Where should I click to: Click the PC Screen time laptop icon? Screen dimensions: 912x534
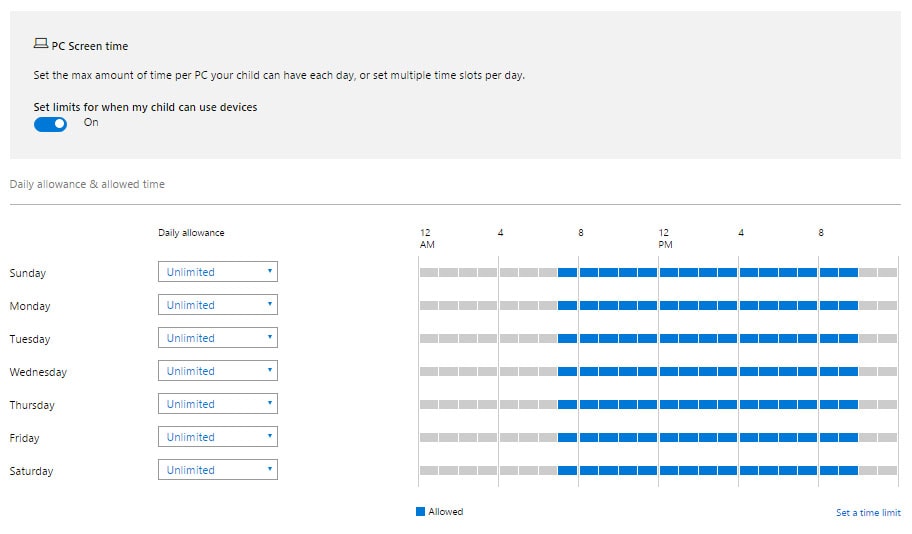click(41, 45)
